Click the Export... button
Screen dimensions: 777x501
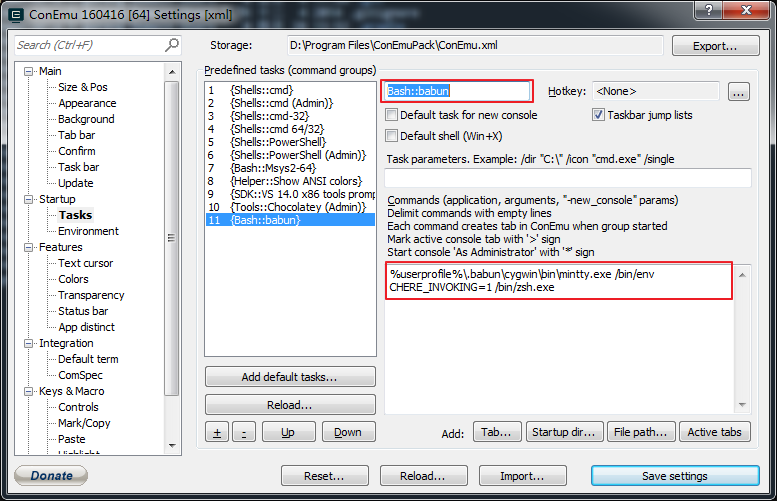coord(715,46)
